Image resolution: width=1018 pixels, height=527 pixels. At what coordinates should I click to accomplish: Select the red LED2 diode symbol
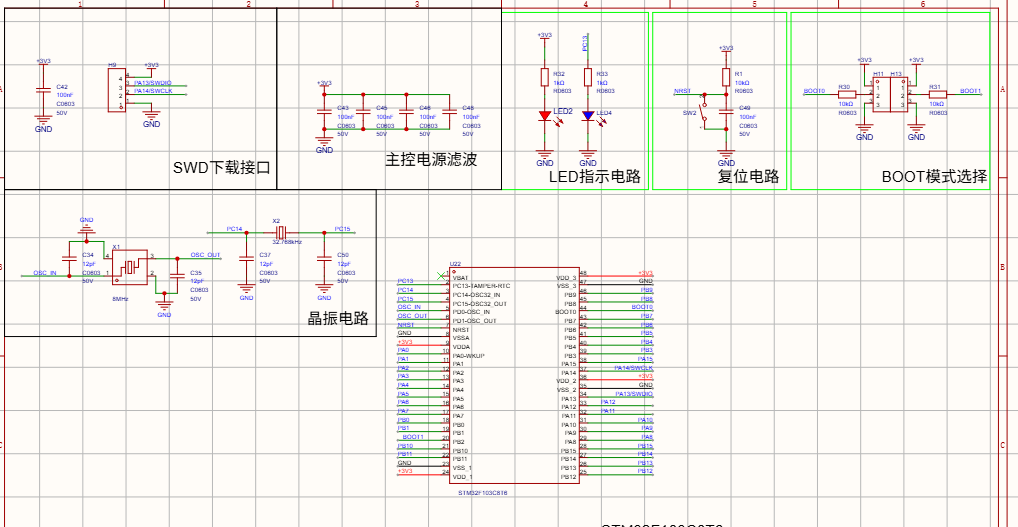tap(545, 116)
